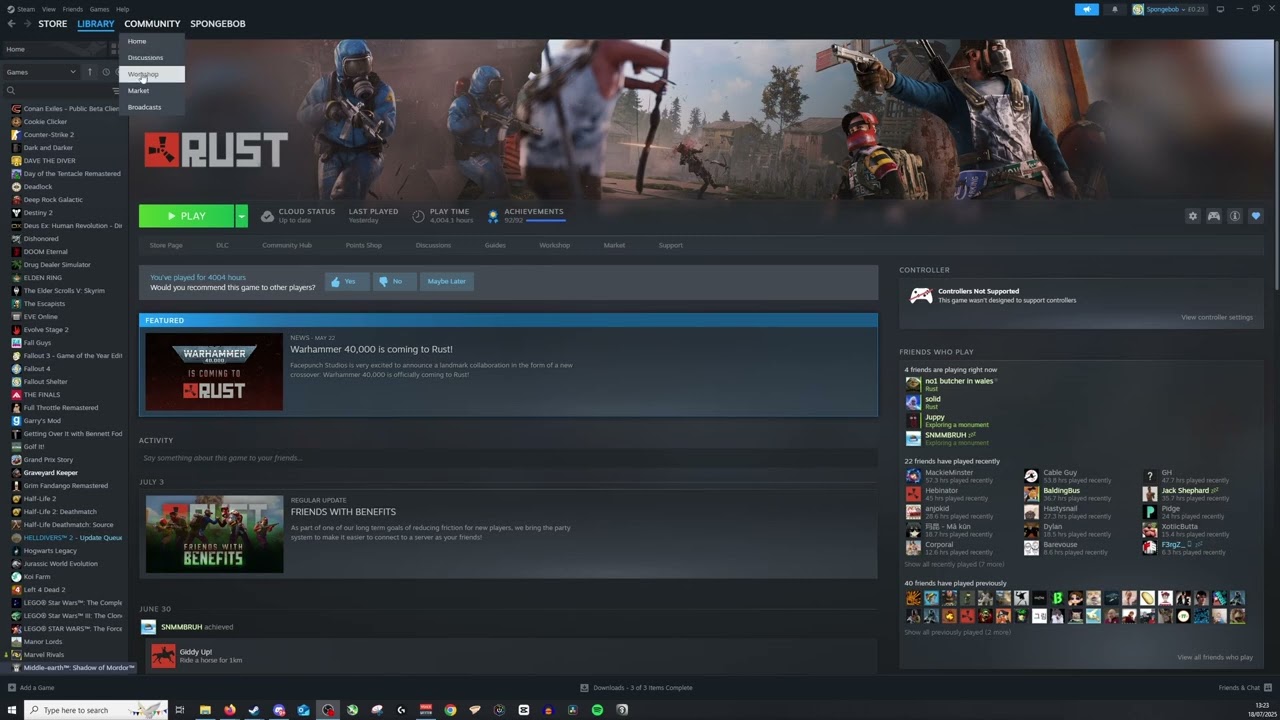The height and width of the screenshot is (720, 1280).
Task: Select ELDEN RING in library list
Action: pos(43,278)
